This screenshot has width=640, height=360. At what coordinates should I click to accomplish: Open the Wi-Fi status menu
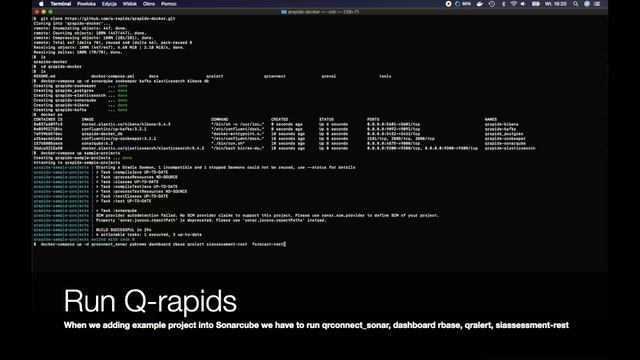click(x=513, y=4)
